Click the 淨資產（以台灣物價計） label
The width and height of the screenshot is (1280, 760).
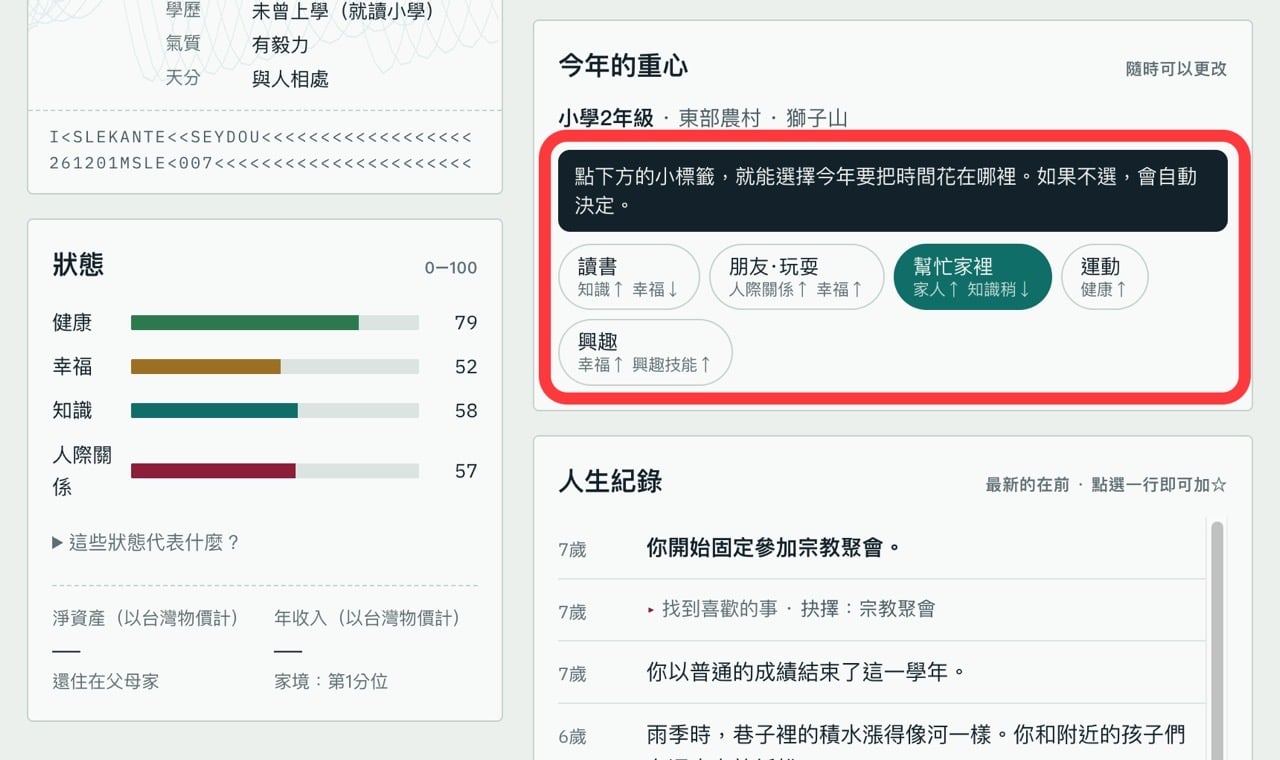(x=146, y=619)
